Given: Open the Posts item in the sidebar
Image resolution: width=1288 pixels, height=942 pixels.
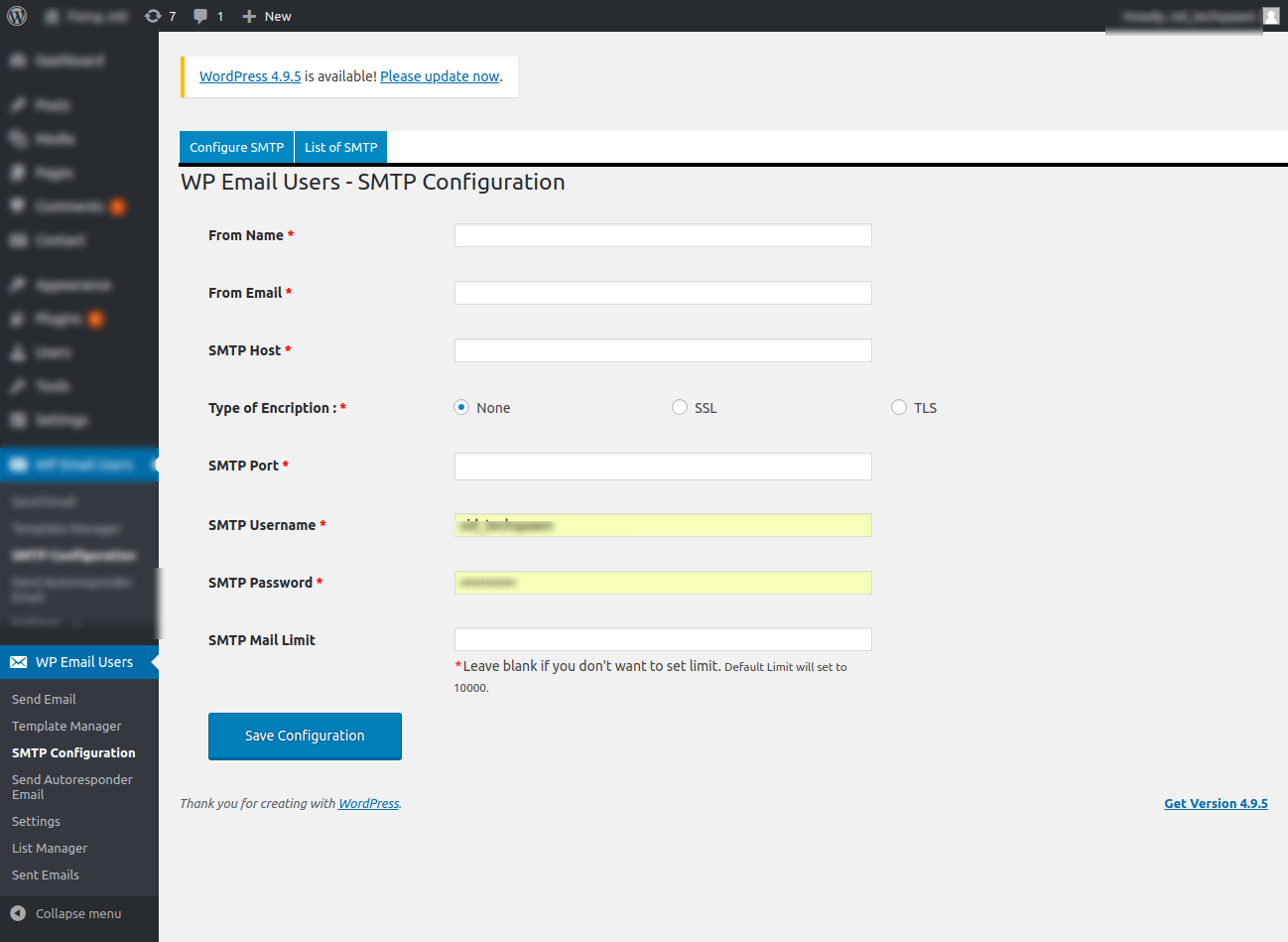Looking at the screenshot, I should [79, 105].
